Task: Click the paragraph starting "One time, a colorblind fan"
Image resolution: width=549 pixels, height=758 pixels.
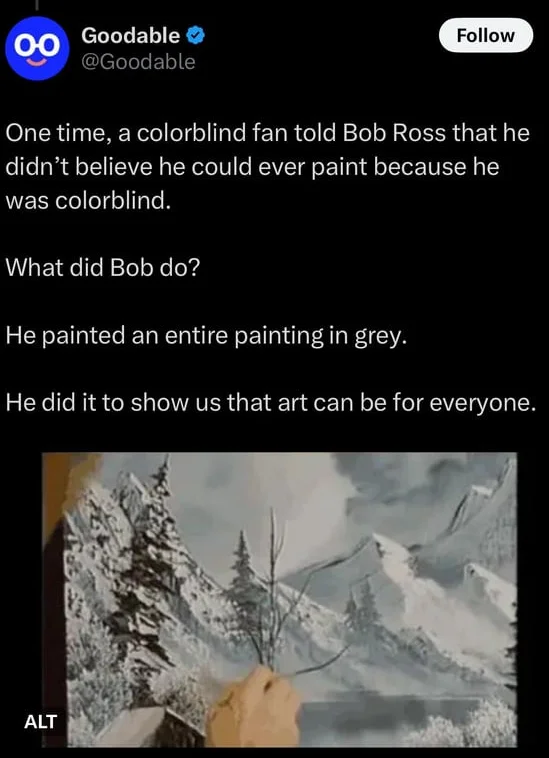Action: point(267,166)
